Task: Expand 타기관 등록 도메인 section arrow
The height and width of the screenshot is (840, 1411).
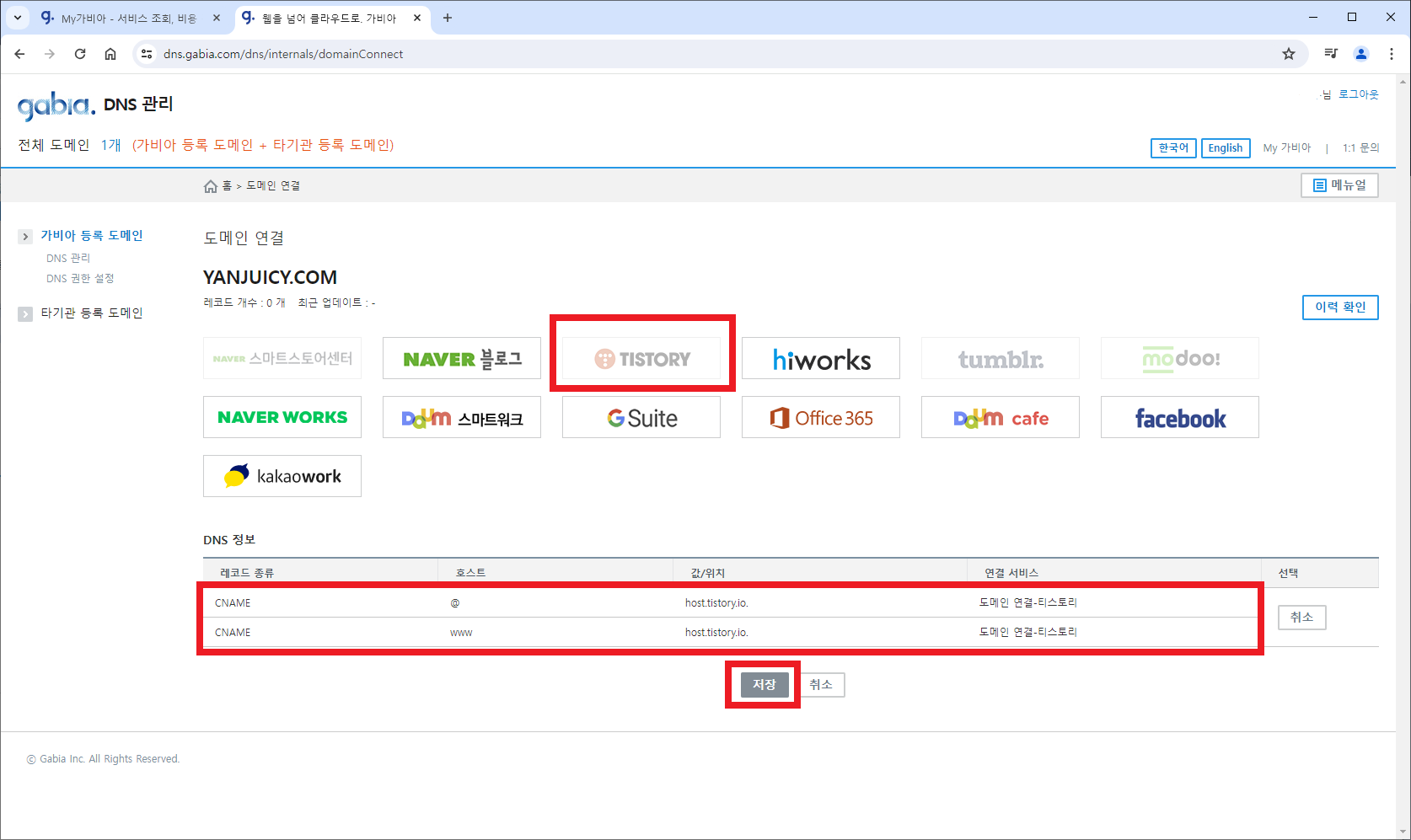Action: (25, 314)
